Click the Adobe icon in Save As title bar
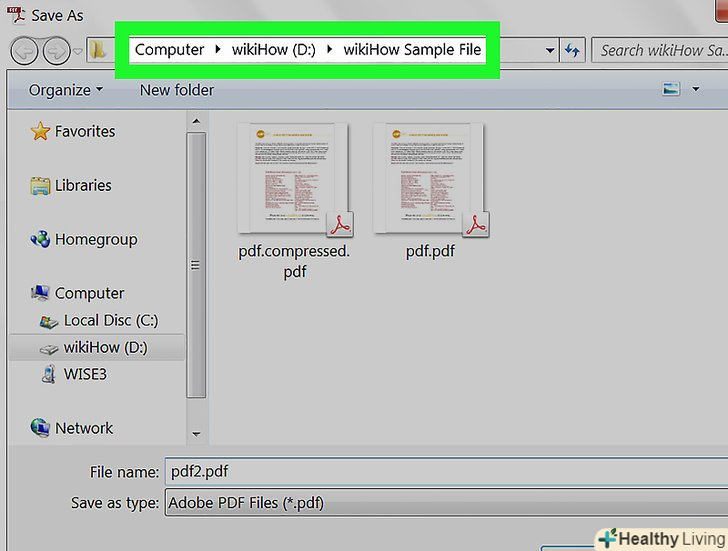The width and height of the screenshot is (728, 551). click(16, 14)
